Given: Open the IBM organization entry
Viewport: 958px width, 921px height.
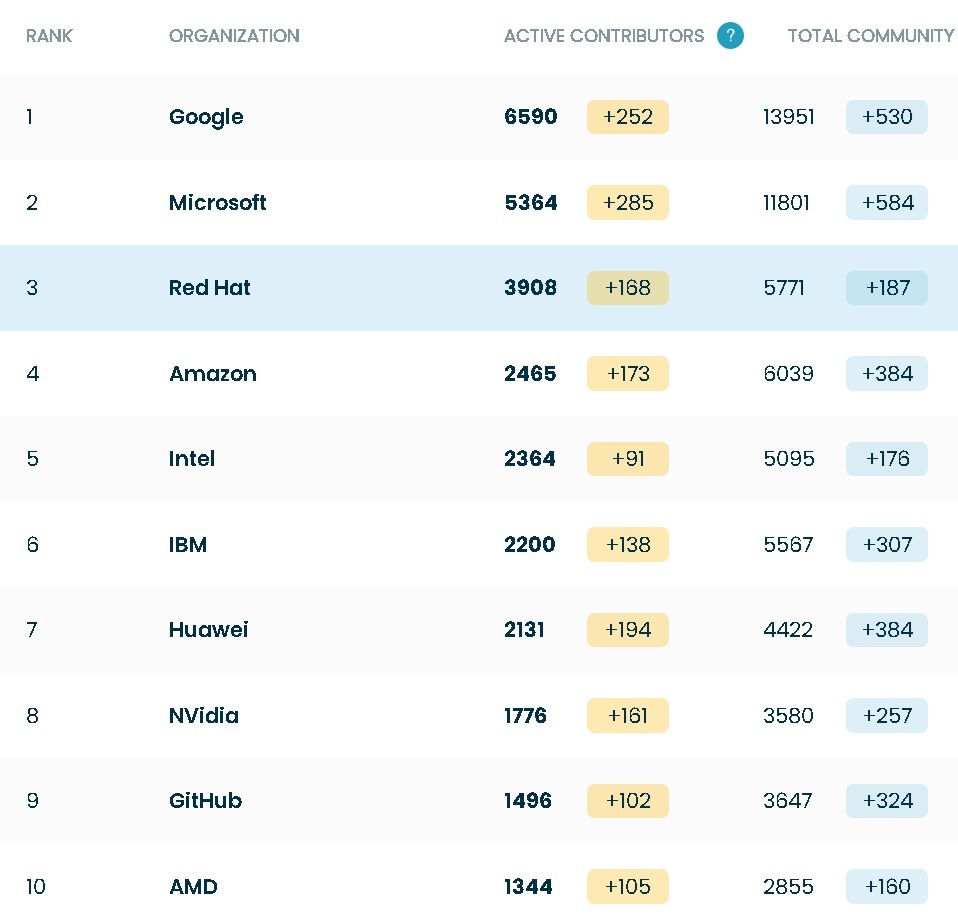Looking at the screenshot, I should [188, 545].
